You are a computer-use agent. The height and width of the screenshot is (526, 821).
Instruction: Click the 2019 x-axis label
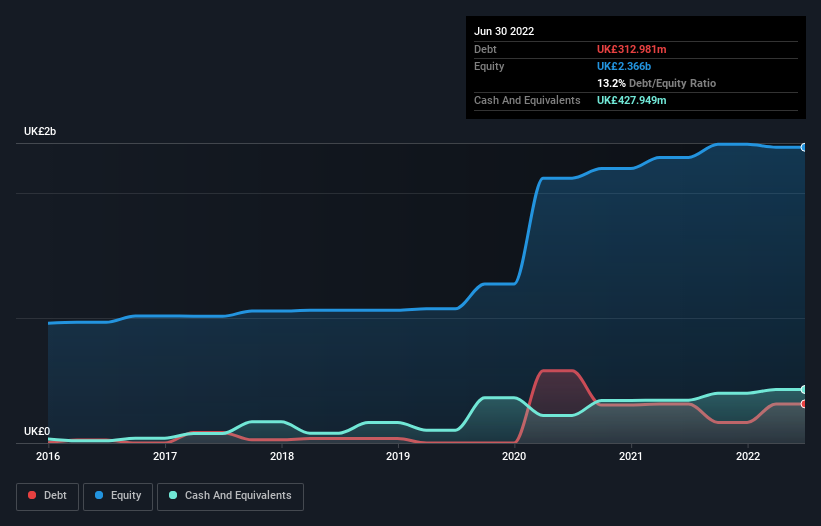point(398,456)
